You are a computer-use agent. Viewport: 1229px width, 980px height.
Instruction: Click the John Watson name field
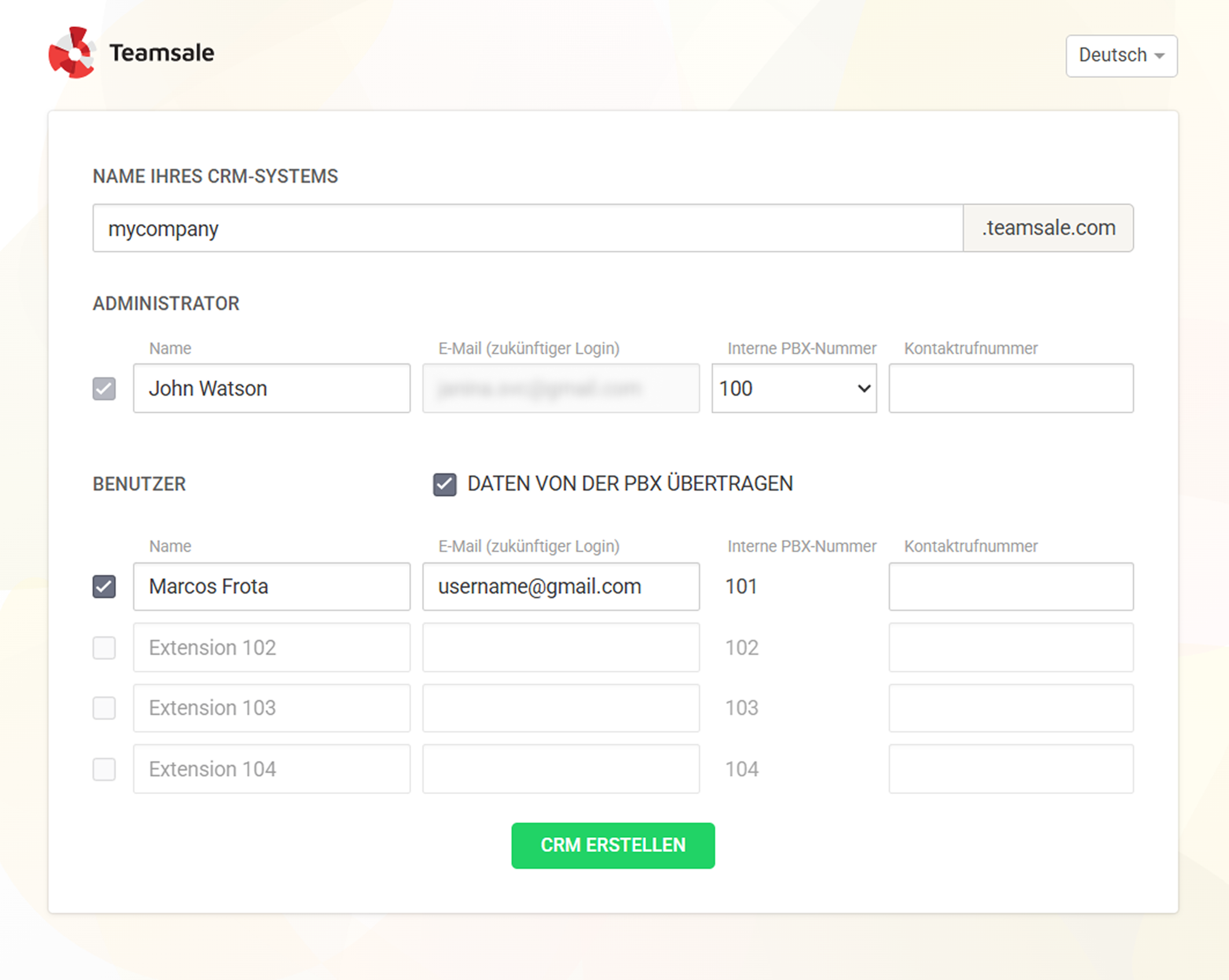click(x=271, y=388)
